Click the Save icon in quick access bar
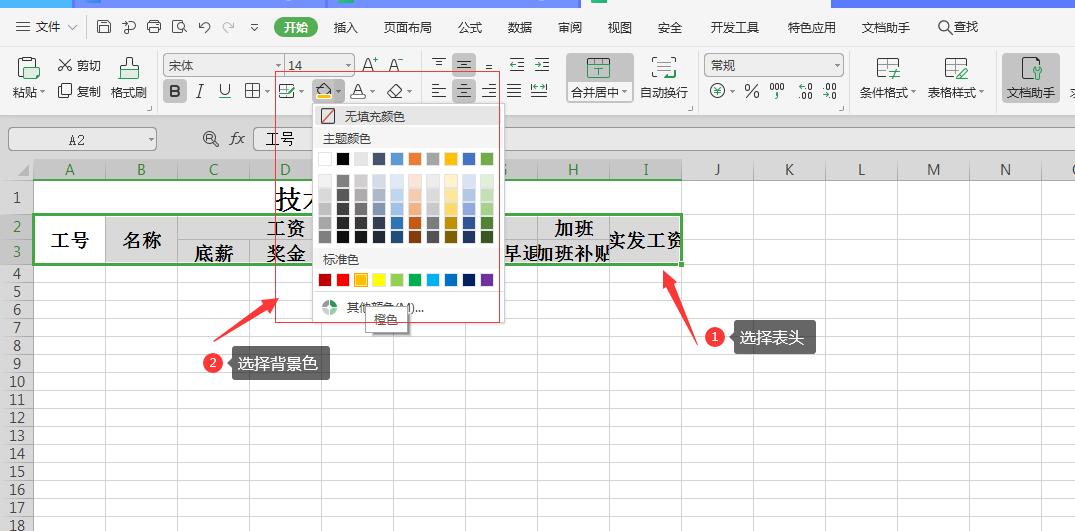1075x531 pixels. point(104,27)
